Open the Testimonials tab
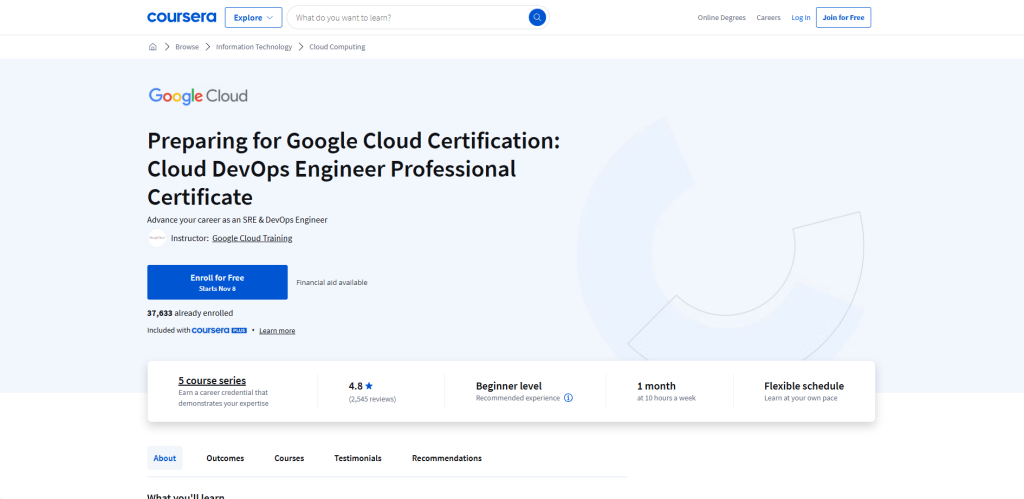This screenshot has width=1024, height=499. click(358, 459)
